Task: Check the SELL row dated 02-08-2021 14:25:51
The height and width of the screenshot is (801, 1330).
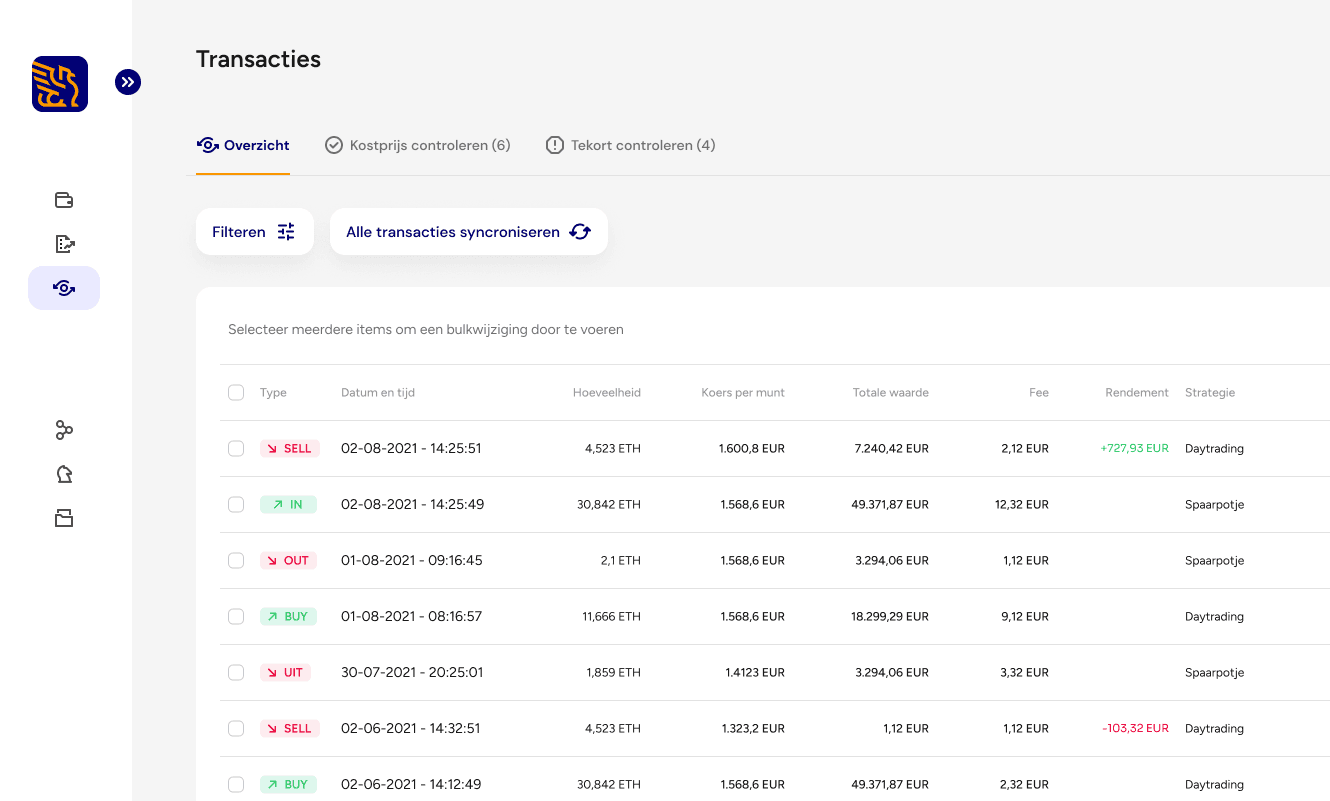Action: (x=236, y=449)
